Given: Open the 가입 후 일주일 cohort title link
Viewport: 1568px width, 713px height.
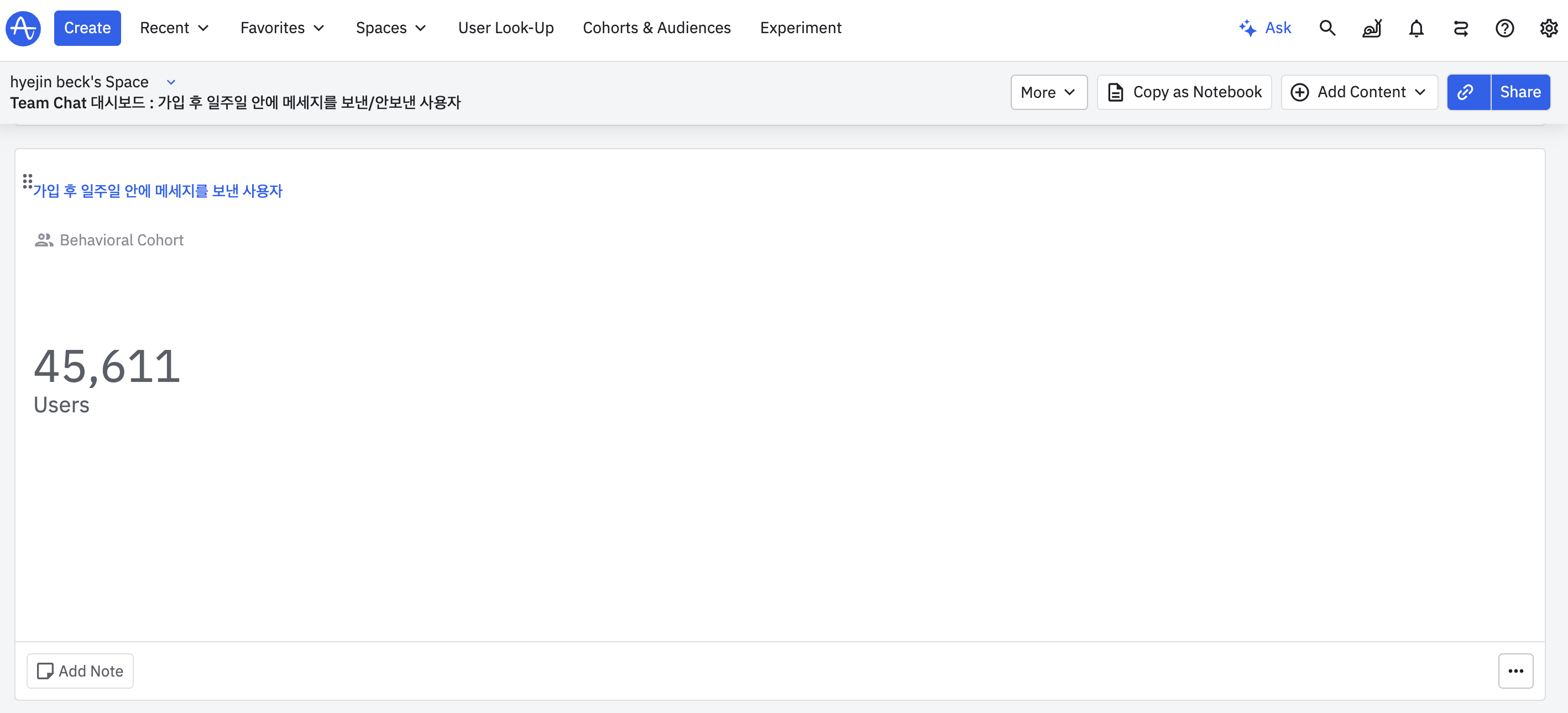Looking at the screenshot, I should (x=158, y=191).
